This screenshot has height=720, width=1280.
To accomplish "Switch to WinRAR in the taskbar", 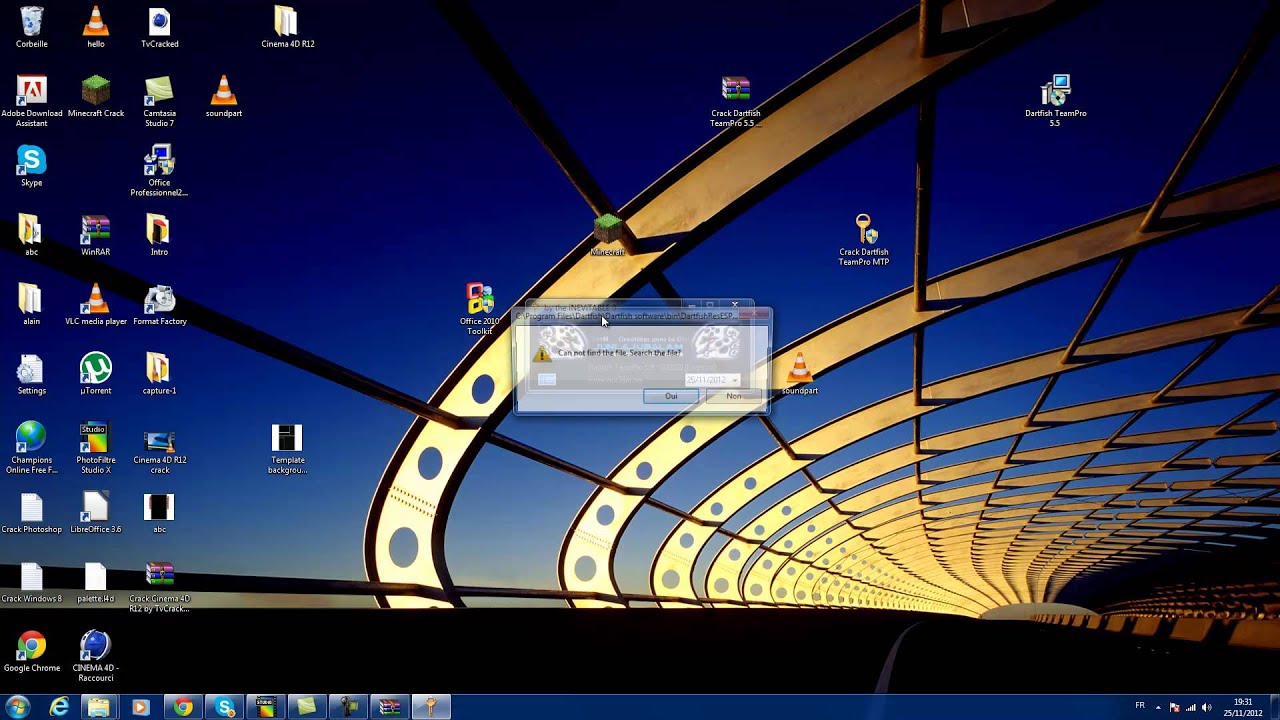I will tap(390, 707).
